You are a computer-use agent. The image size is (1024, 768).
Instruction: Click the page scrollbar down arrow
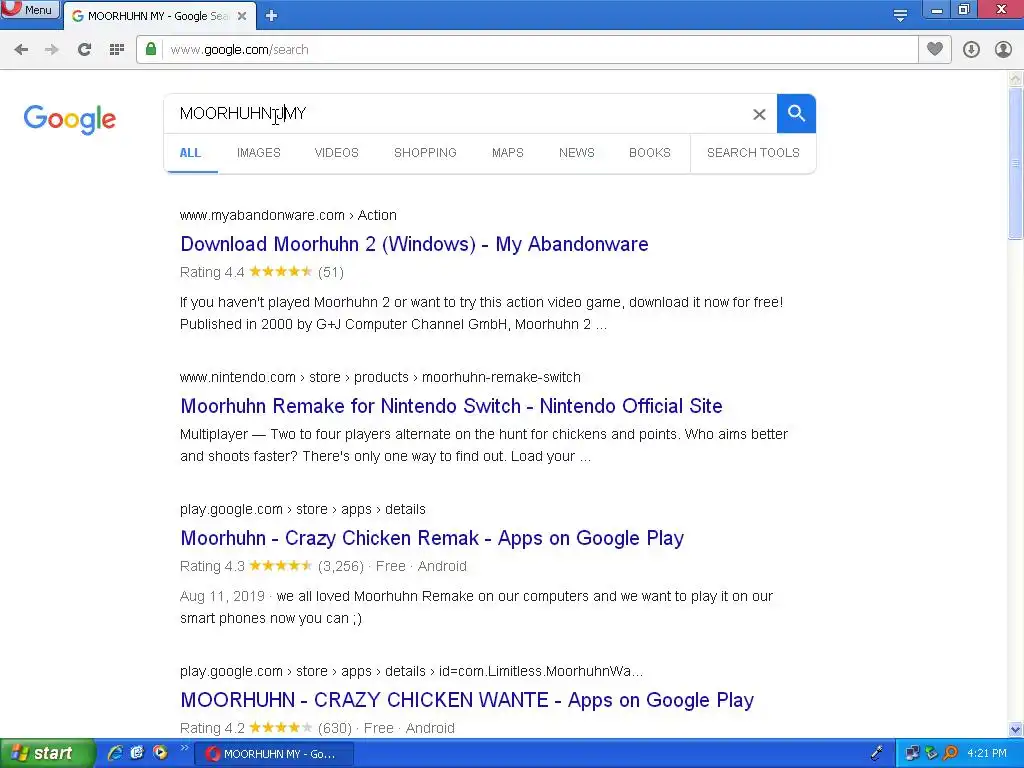click(x=1016, y=729)
